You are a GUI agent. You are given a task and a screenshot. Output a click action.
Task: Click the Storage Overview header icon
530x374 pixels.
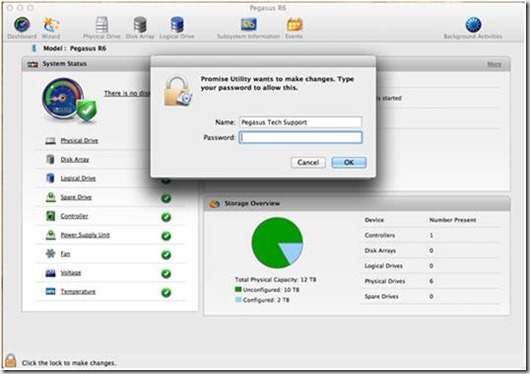click(x=215, y=204)
